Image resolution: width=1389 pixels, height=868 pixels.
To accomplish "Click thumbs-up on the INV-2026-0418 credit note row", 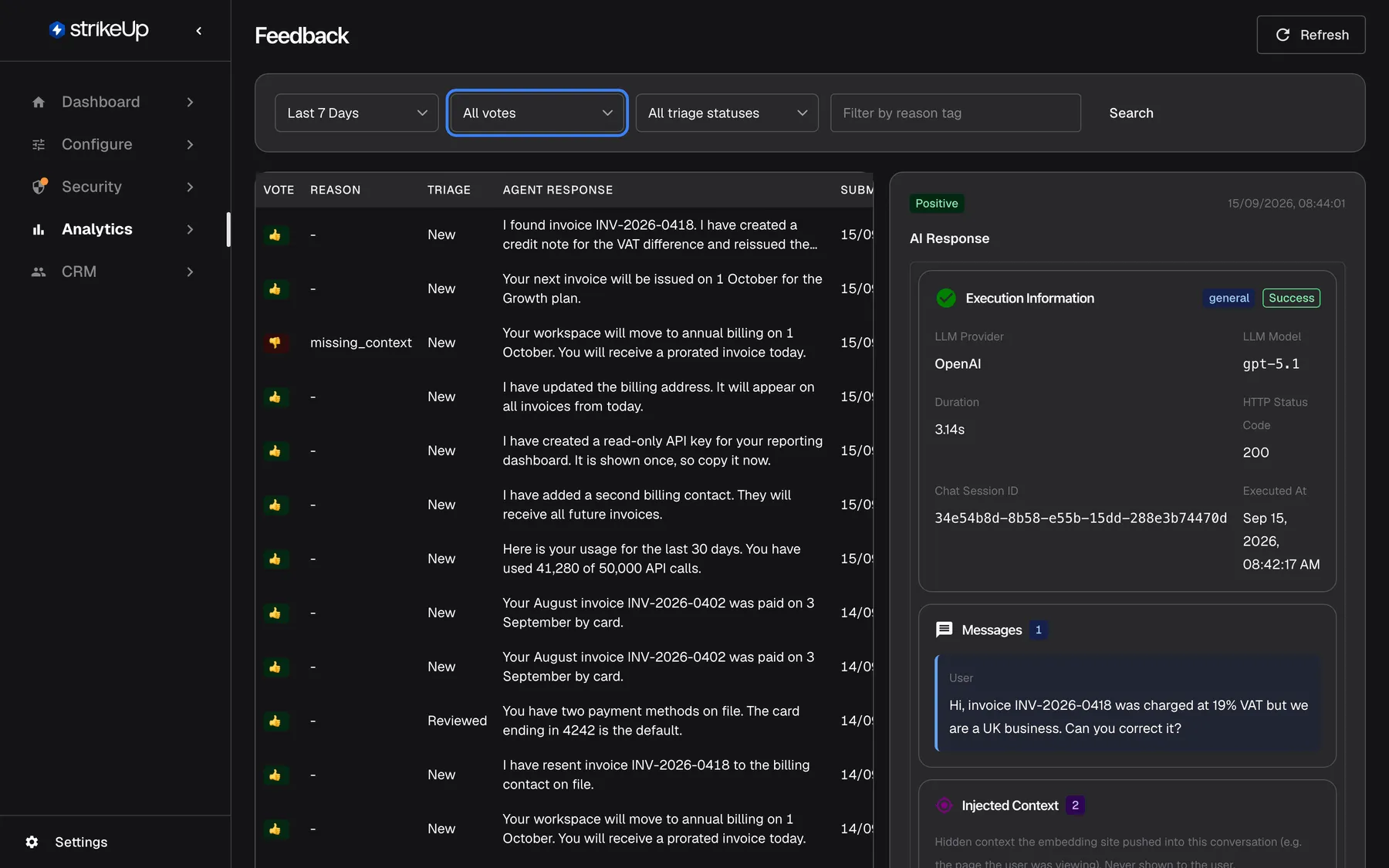I will [x=275, y=235].
